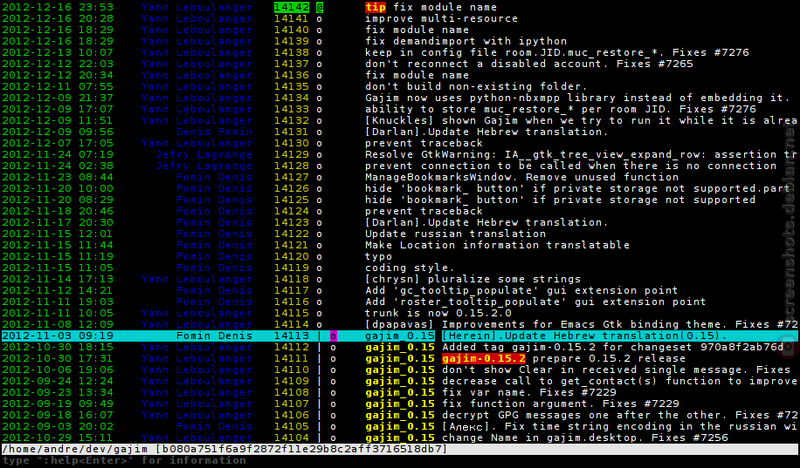Select 'don't reconnect a disabled account' commit

tap(529, 64)
